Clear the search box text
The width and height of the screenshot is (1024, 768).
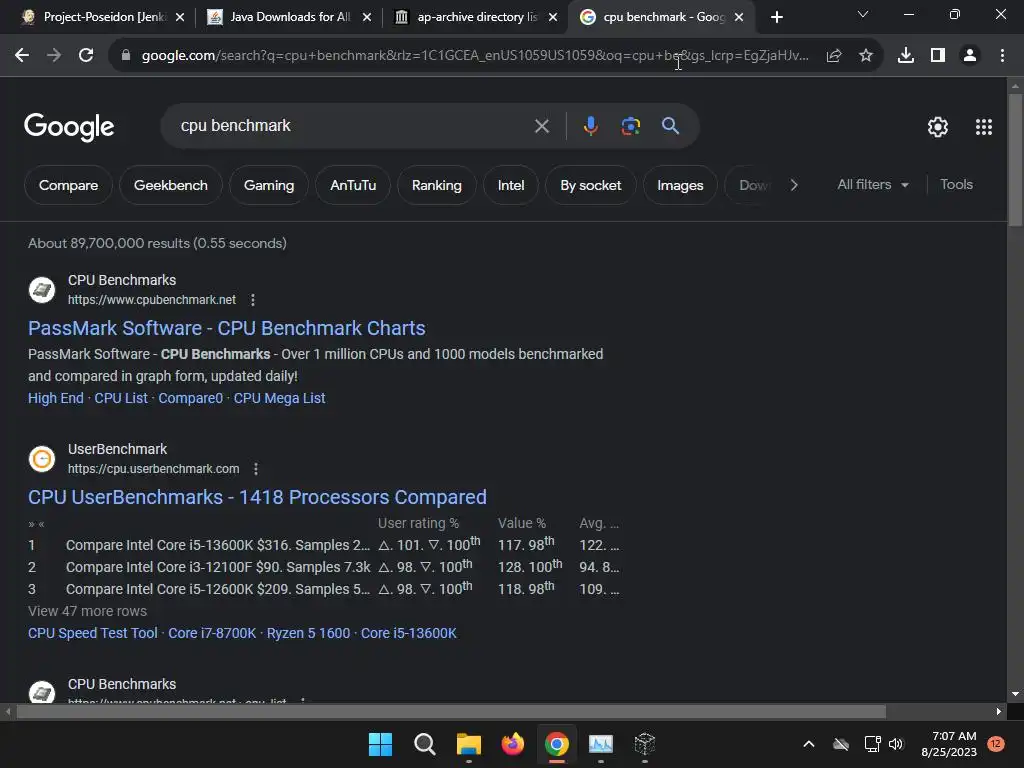coord(542,126)
